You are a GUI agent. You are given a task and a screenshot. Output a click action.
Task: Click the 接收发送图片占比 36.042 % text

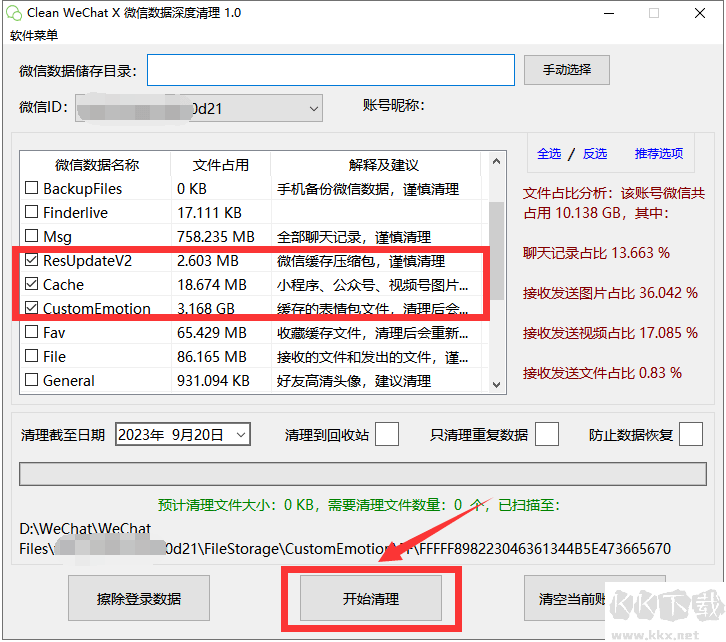[x=610, y=293]
